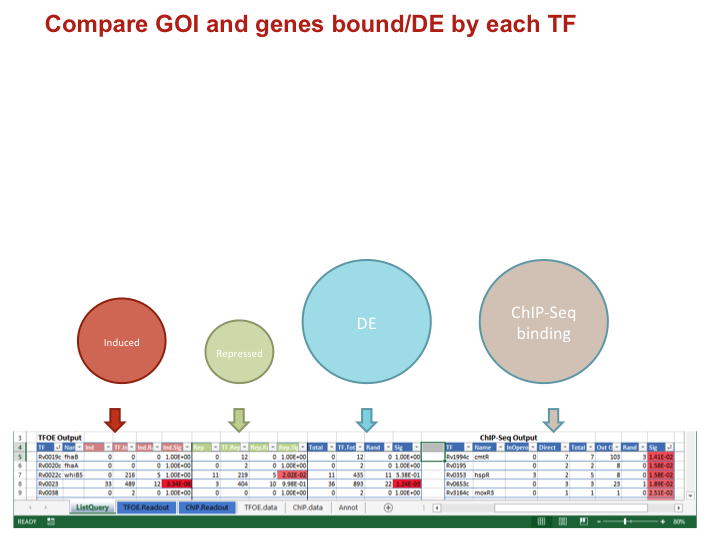This screenshot has width=720, height=540.
Task: Click the zoom out minus icon
Action: point(598,521)
